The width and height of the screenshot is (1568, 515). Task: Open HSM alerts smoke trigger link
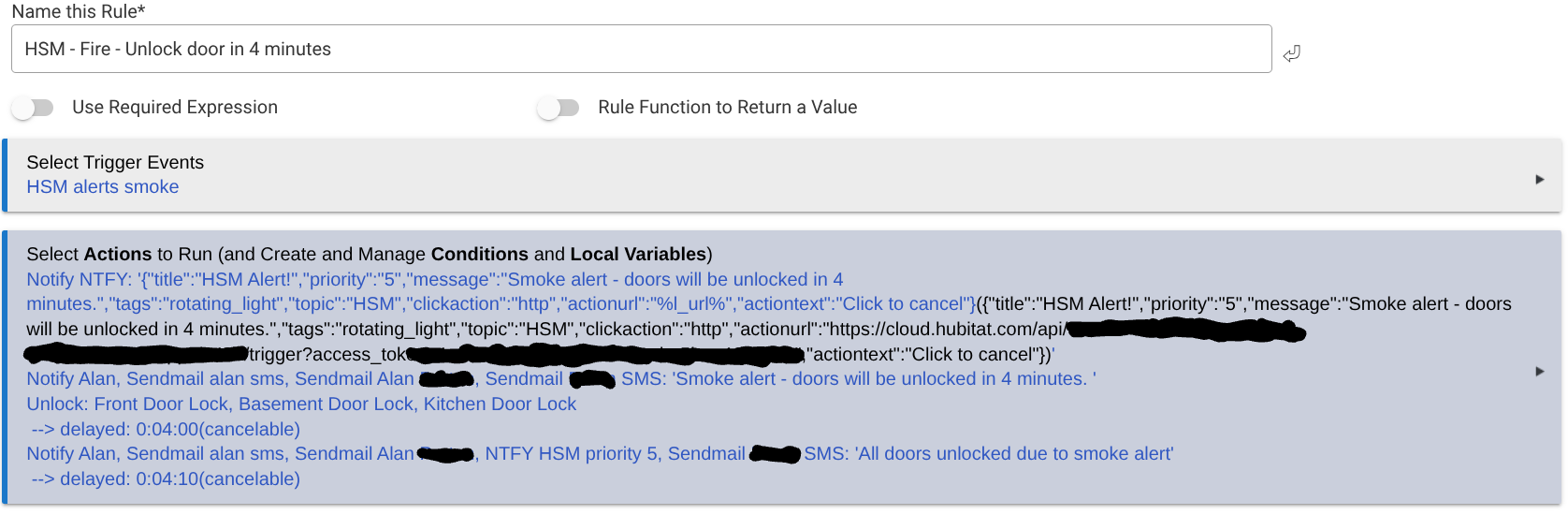(103, 186)
